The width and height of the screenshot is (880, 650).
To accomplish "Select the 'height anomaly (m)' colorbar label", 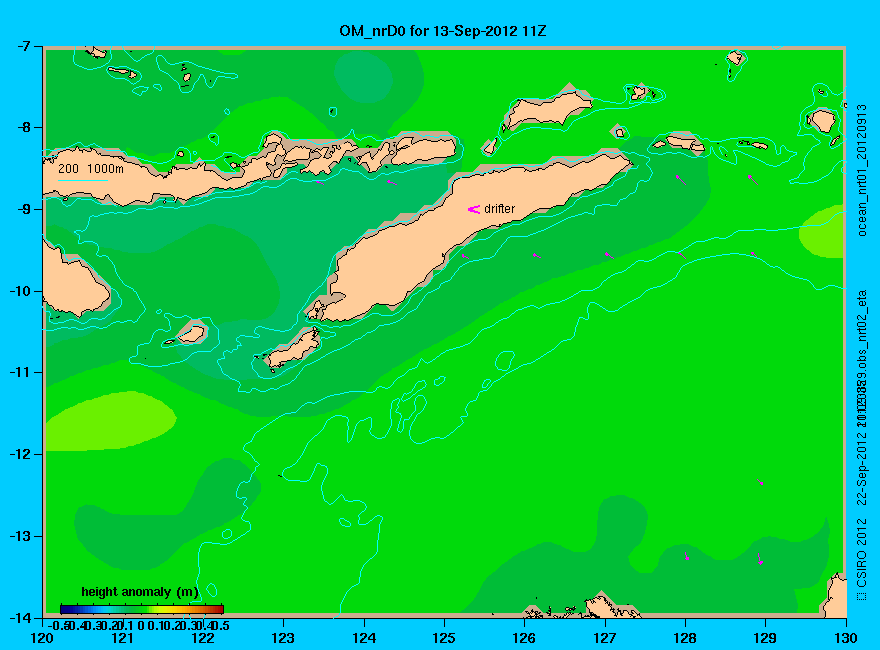I will (140, 592).
